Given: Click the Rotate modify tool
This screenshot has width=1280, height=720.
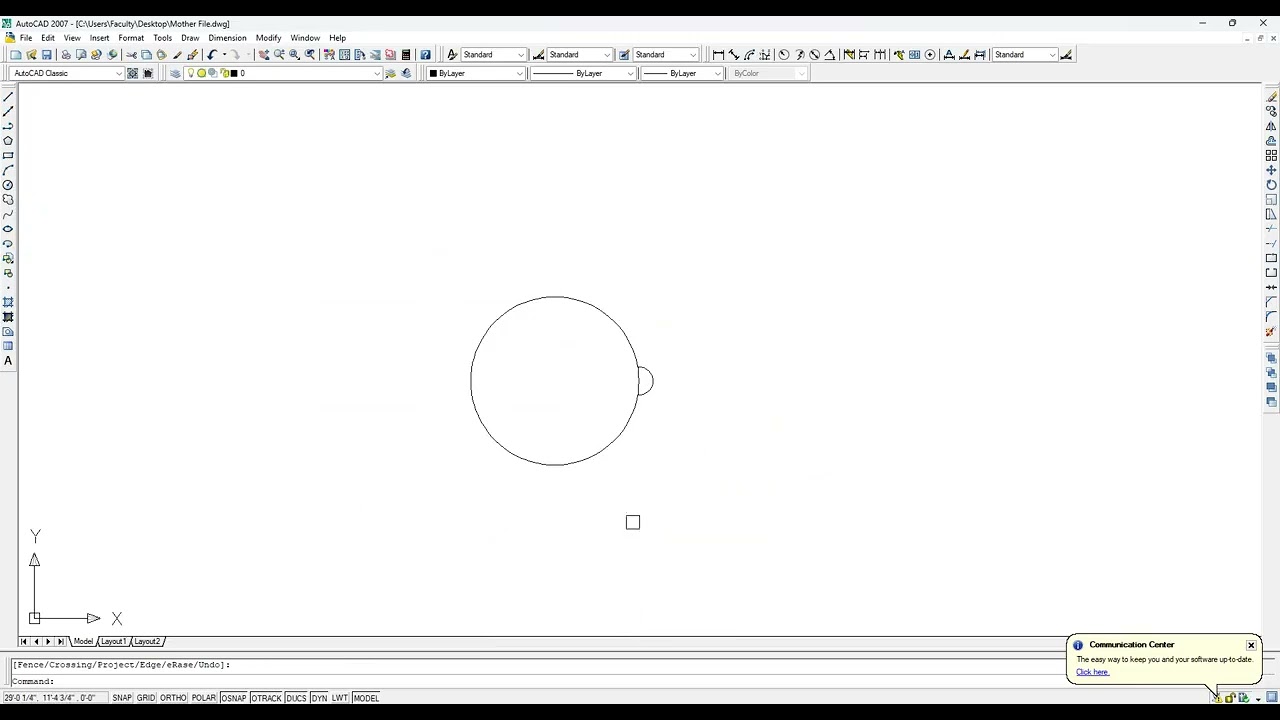Looking at the screenshot, I should pos(1272,185).
